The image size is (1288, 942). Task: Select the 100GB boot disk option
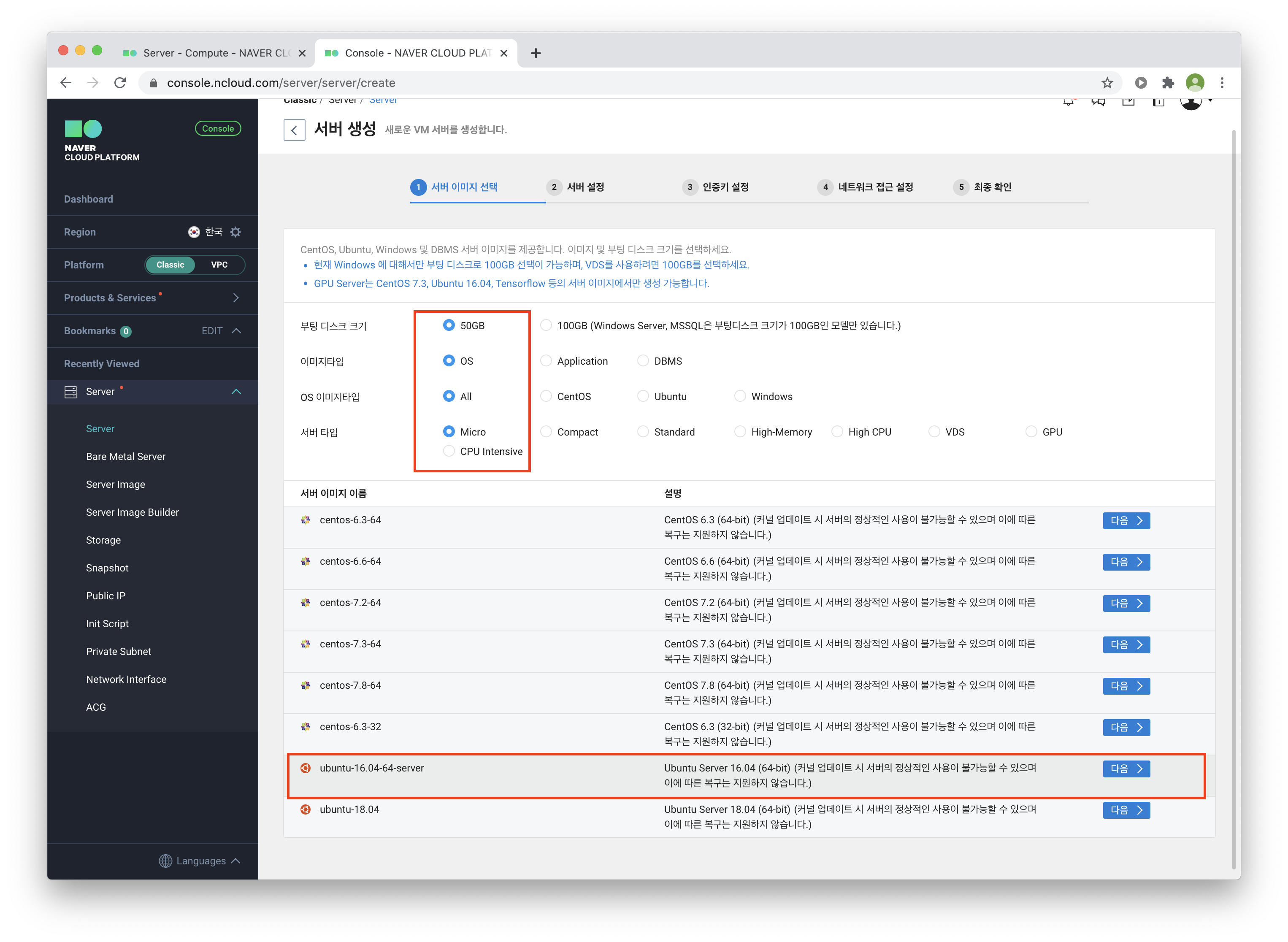click(x=546, y=325)
